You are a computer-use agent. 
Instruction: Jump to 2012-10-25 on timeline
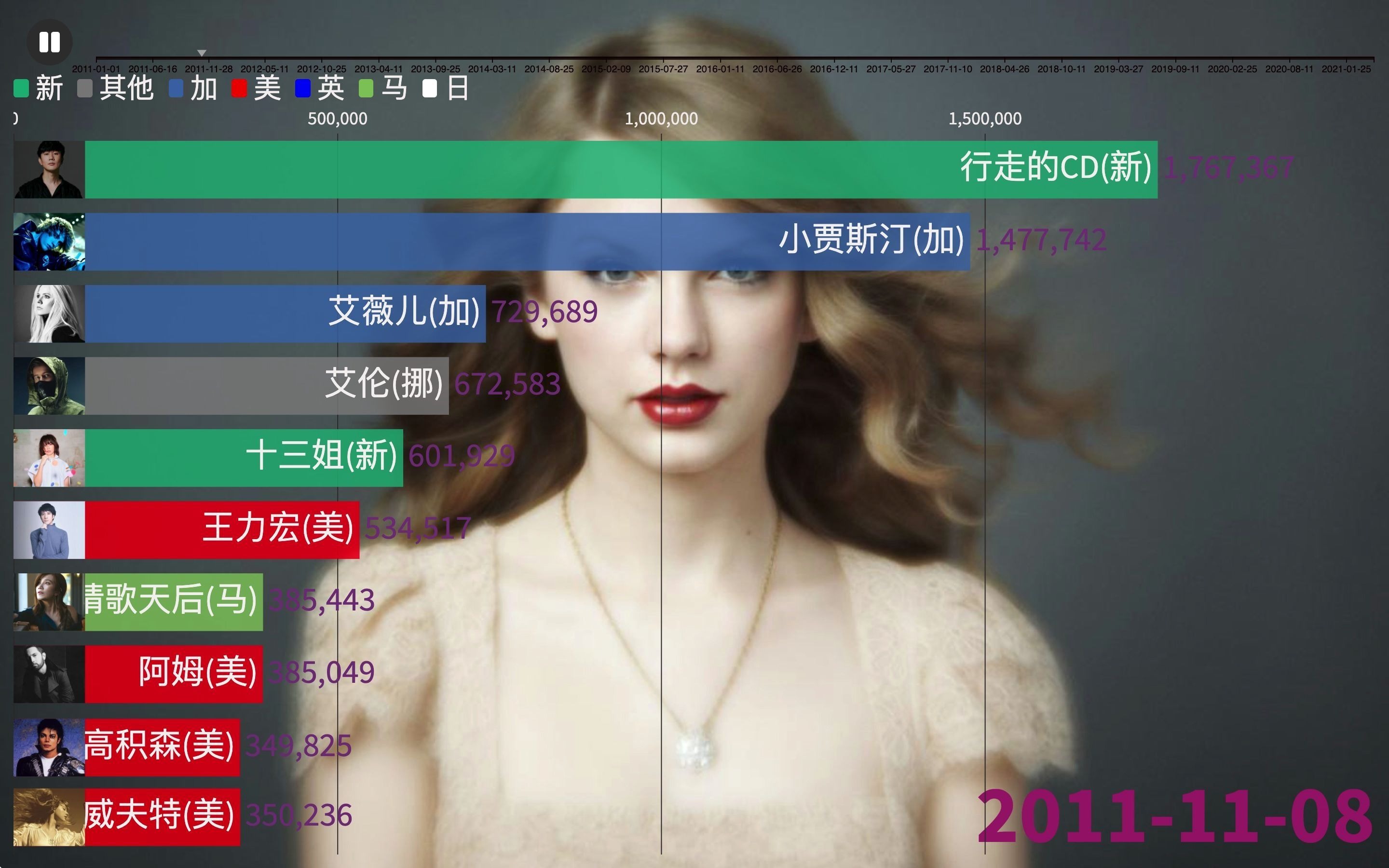[x=321, y=69]
